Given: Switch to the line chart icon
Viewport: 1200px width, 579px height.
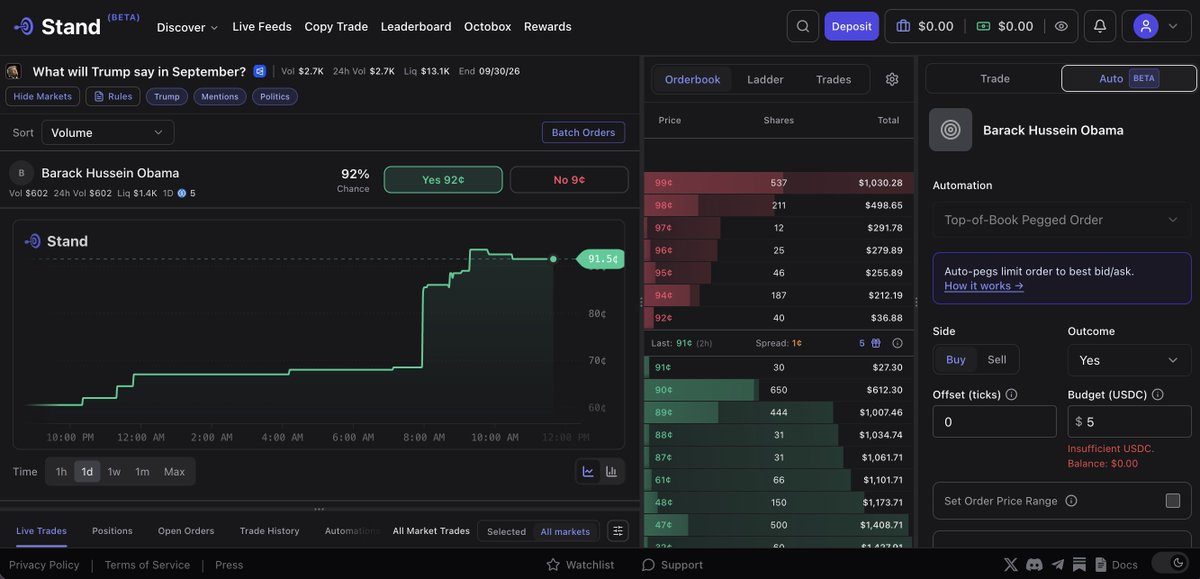Looking at the screenshot, I should 588,472.
